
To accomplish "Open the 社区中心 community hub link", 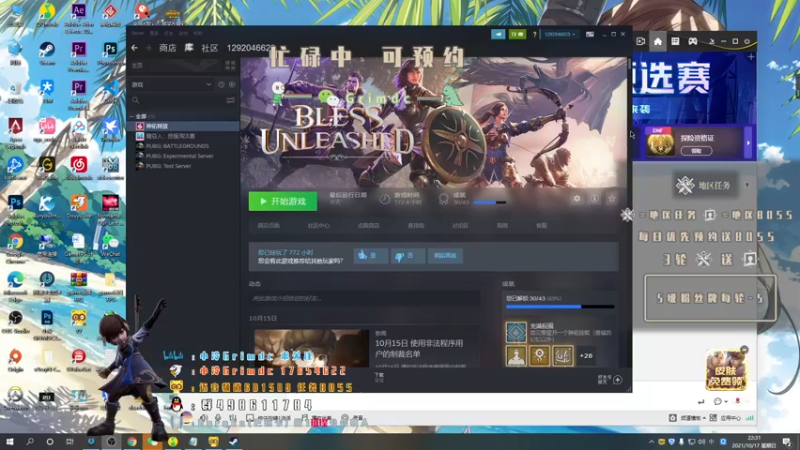I will 318,226.
